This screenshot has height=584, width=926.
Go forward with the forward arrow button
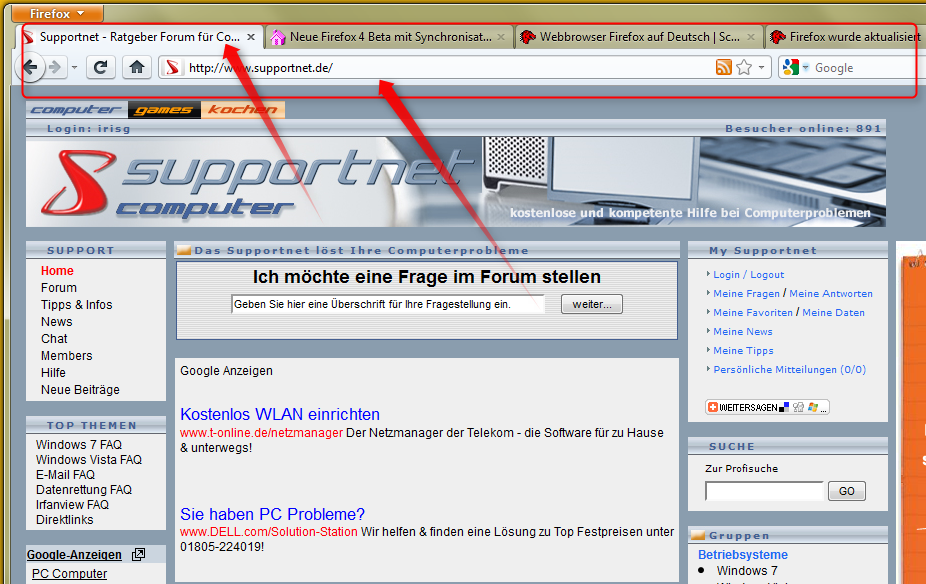[x=55, y=67]
